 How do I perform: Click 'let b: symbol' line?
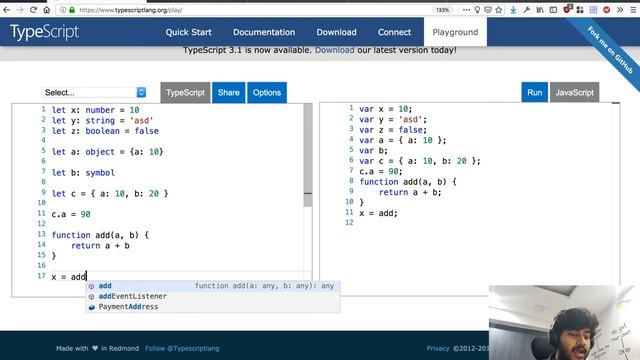pos(83,173)
